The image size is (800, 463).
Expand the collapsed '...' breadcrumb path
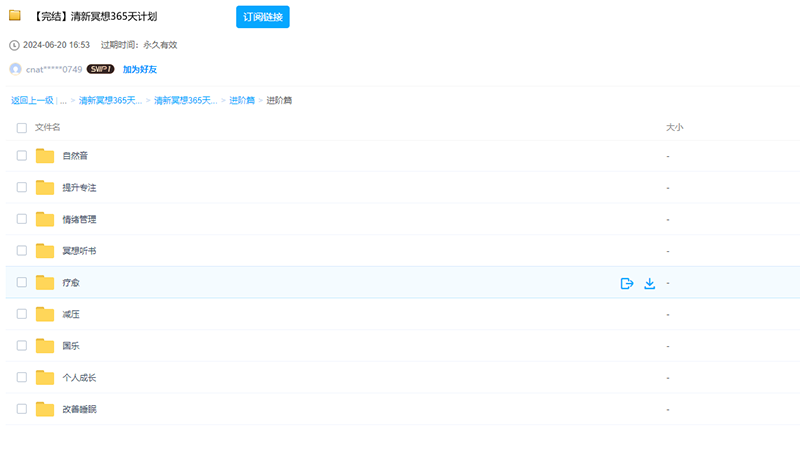[x=63, y=101]
